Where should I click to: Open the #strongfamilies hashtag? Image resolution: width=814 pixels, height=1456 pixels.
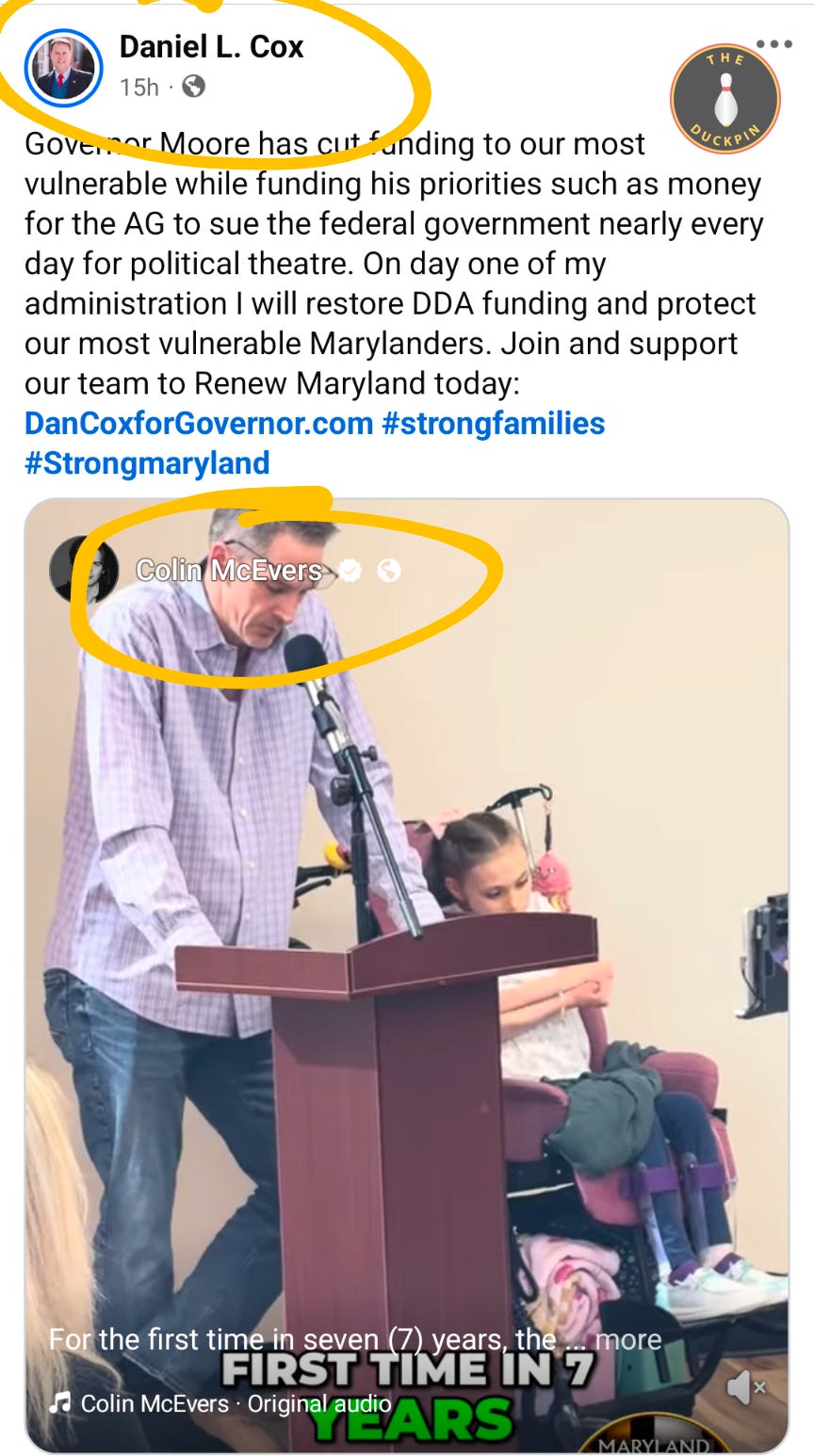tap(493, 424)
